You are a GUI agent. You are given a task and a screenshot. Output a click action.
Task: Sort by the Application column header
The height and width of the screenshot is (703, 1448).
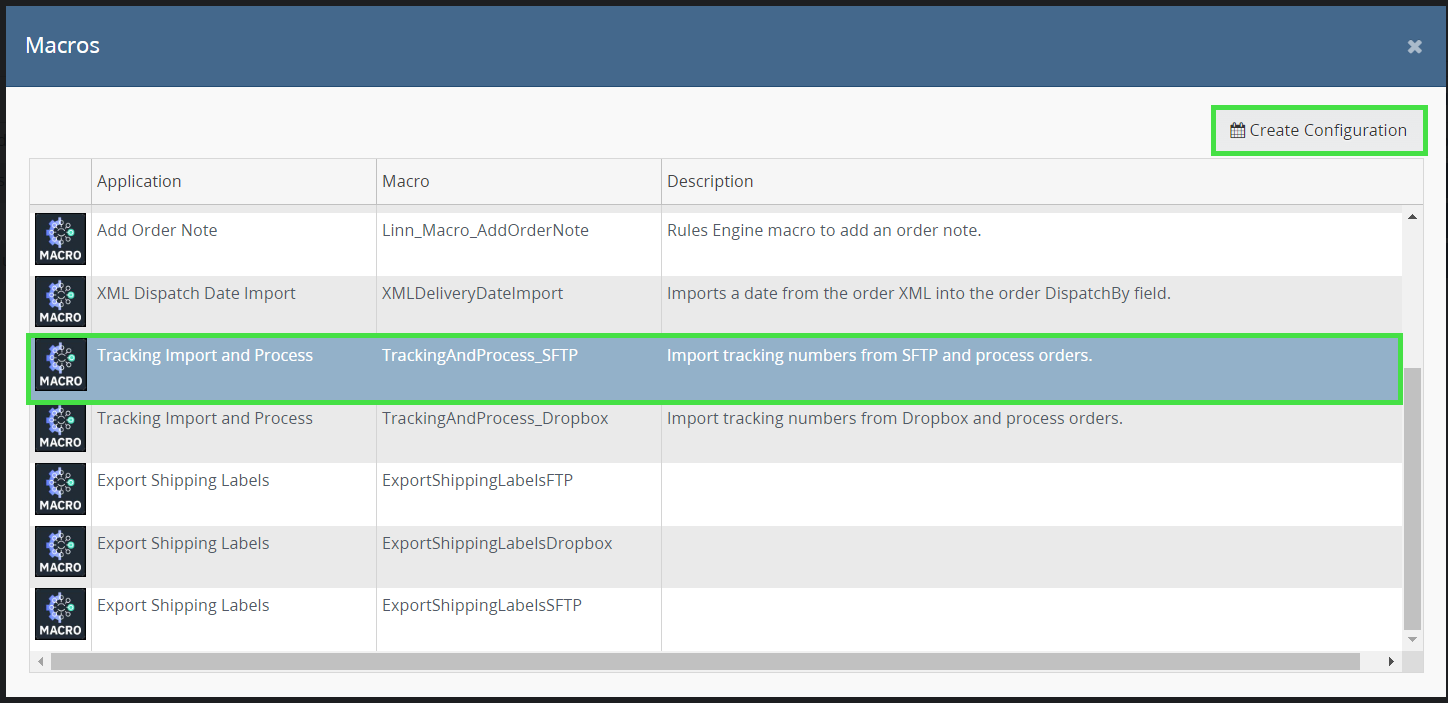[139, 181]
